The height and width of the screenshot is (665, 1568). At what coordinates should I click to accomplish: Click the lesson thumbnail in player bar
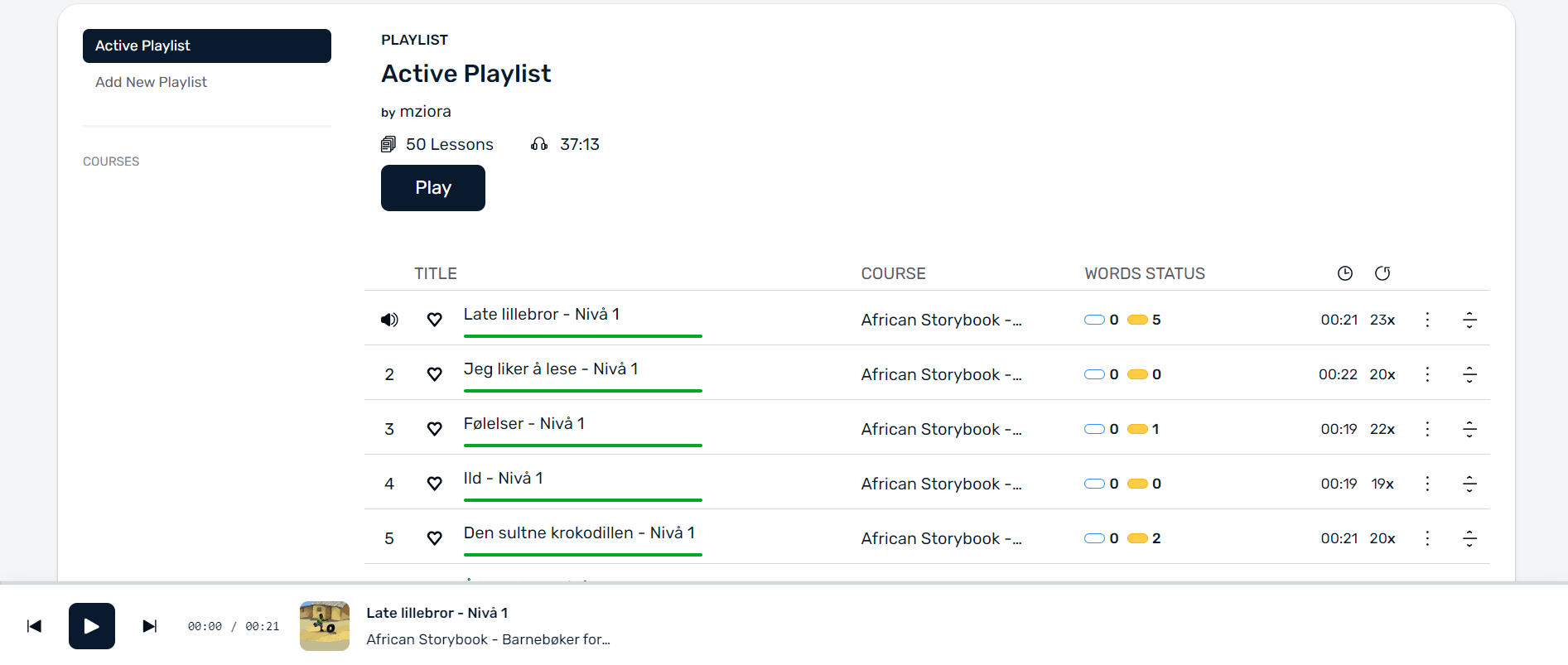tap(325, 626)
